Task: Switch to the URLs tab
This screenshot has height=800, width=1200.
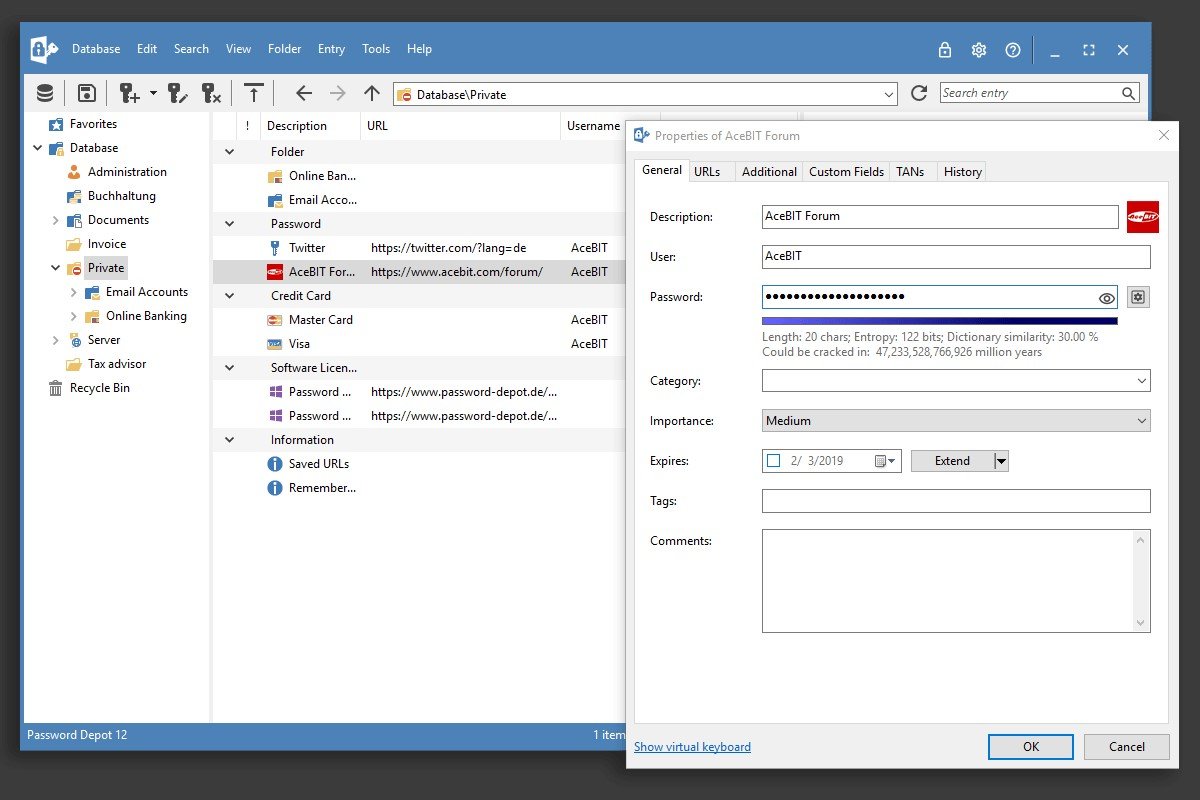Action: pyautogui.click(x=707, y=172)
